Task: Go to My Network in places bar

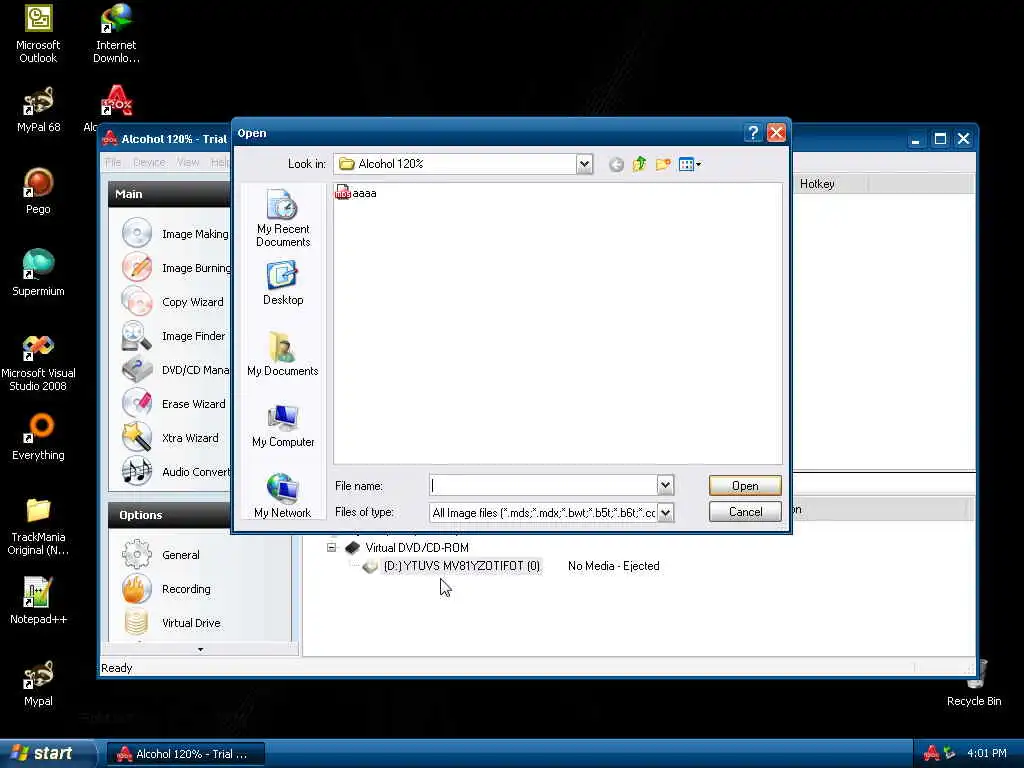Action: click(283, 496)
